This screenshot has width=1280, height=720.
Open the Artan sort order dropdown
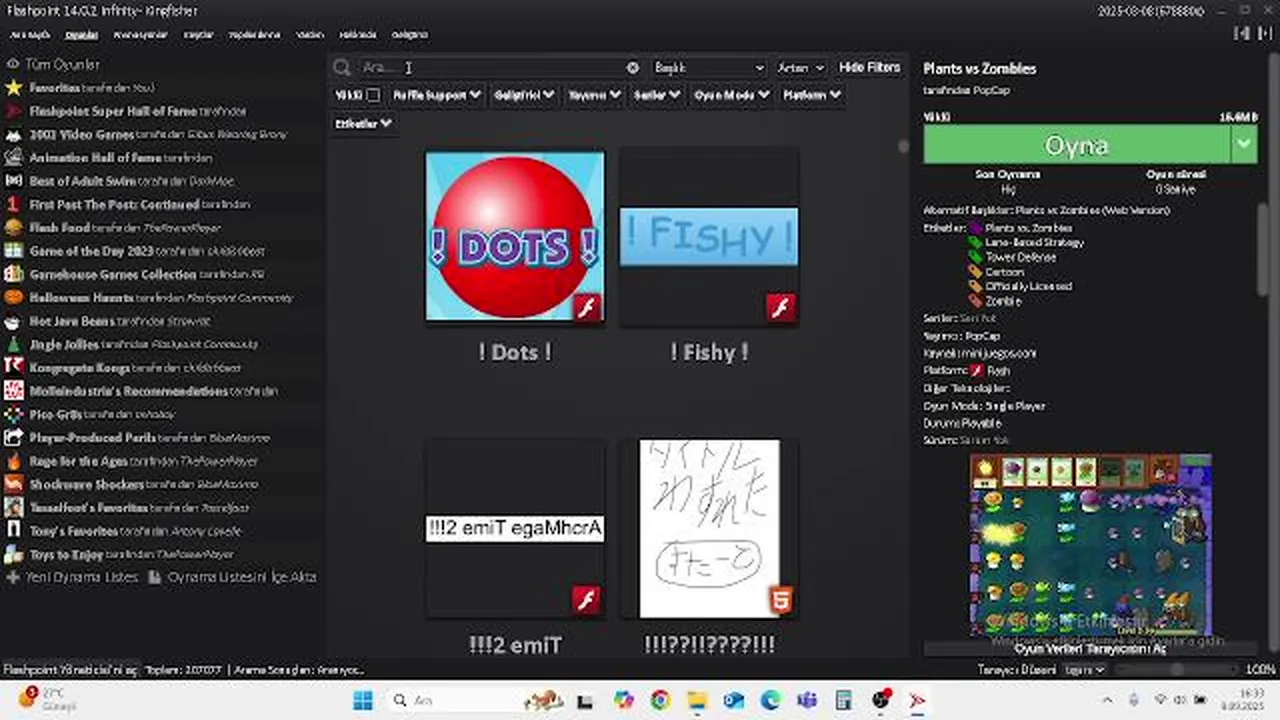pyautogui.click(x=800, y=67)
